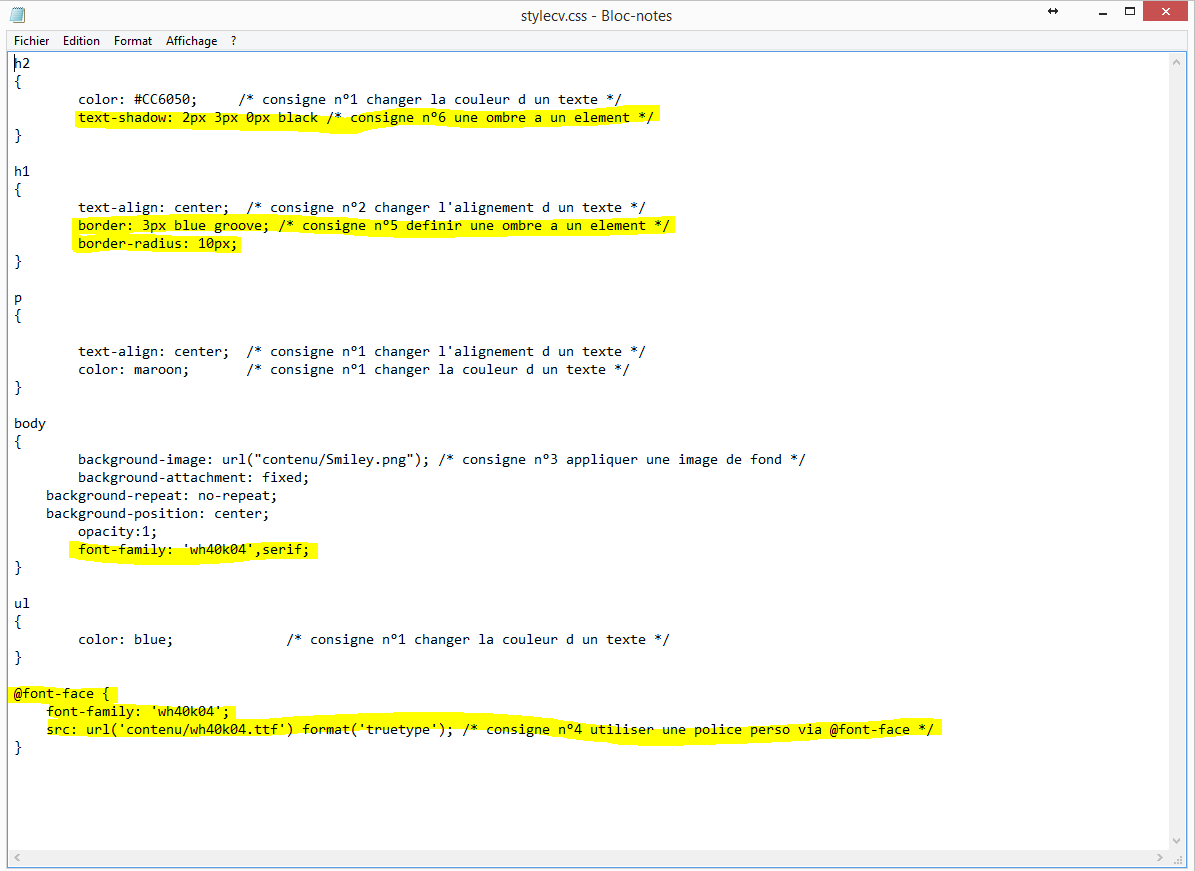Click the vertical scrollbar down arrow
This screenshot has width=1195, height=871.
click(x=1178, y=841)
